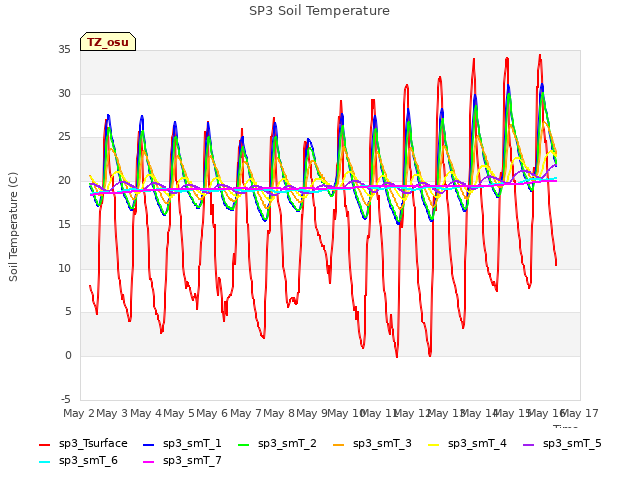Screen dimensions: 640x480
Task: Click the 20 y-axis tick label
Action: point(64,180)
